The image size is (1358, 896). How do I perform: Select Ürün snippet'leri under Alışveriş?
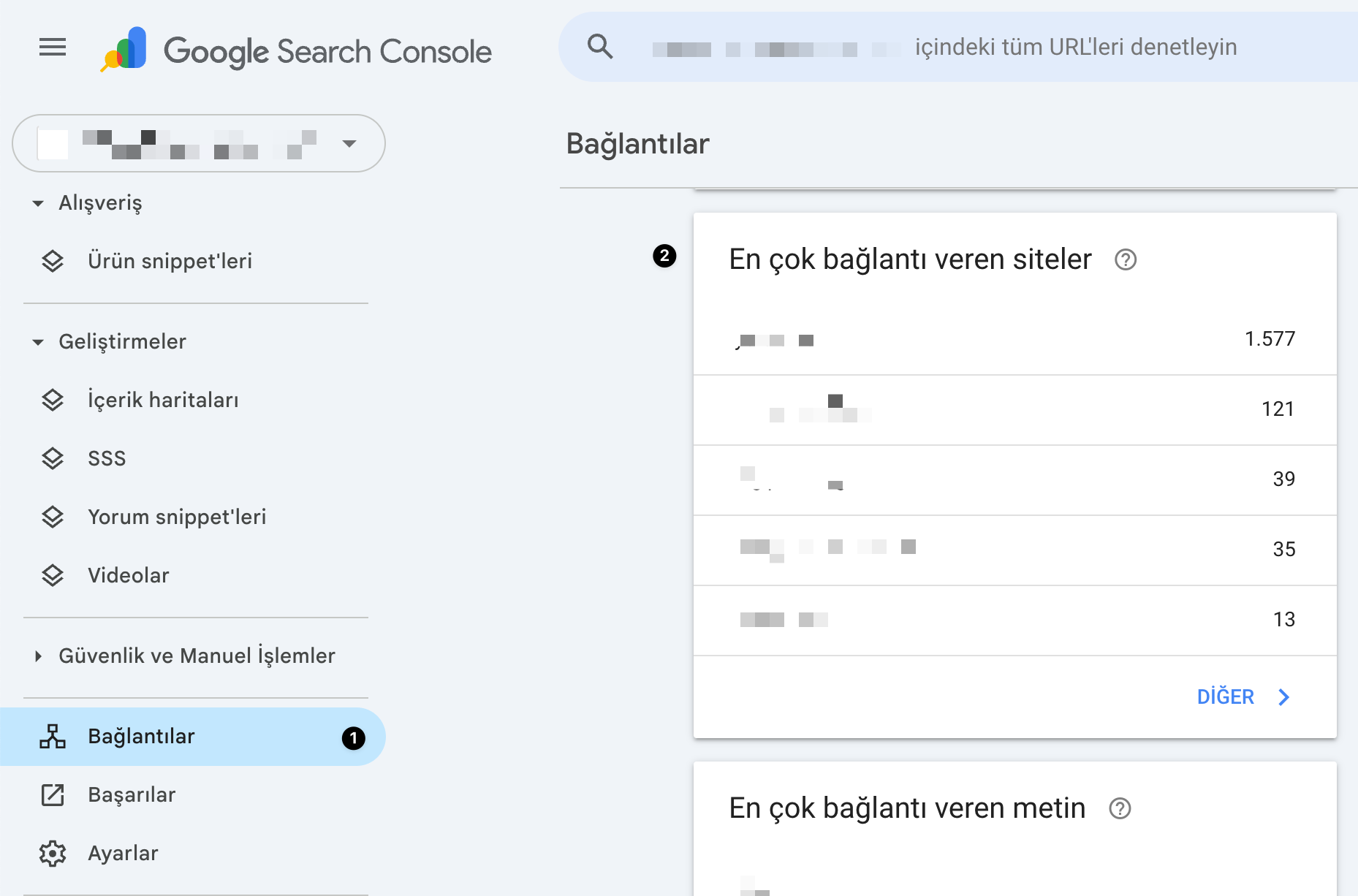[x=170, y=261]
